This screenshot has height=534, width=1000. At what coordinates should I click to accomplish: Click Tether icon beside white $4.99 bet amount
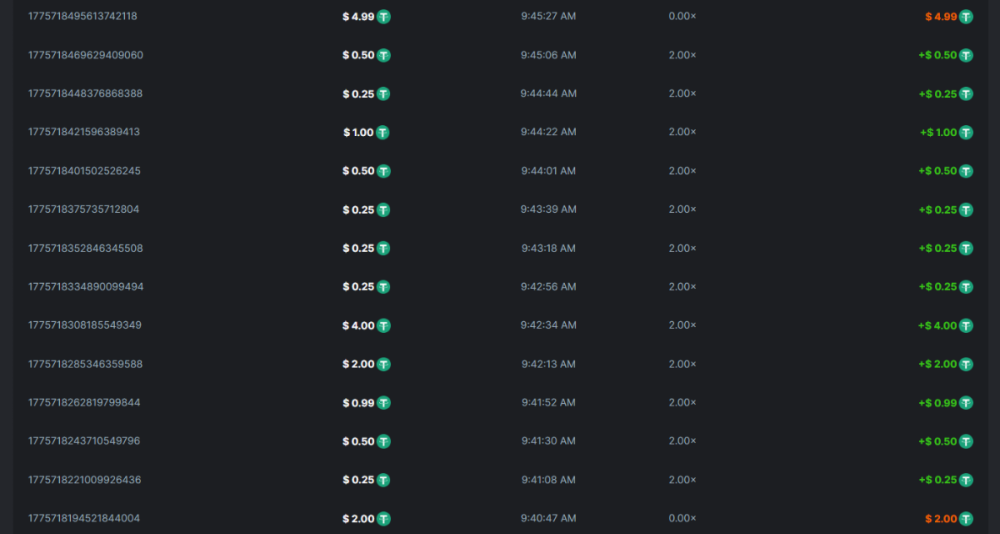point(383,17)
